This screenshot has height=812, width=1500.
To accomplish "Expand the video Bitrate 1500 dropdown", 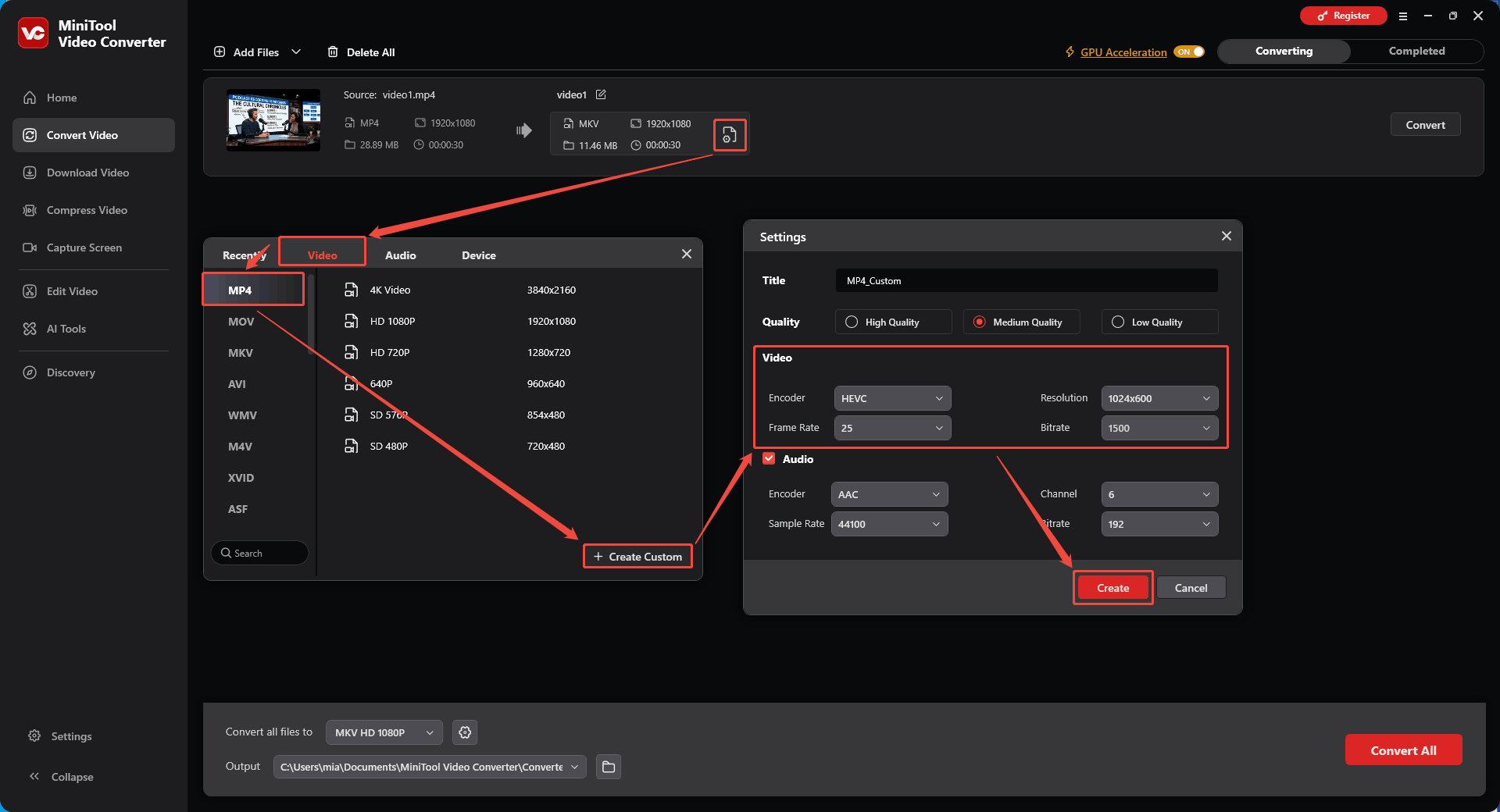I will [1159, 428].
